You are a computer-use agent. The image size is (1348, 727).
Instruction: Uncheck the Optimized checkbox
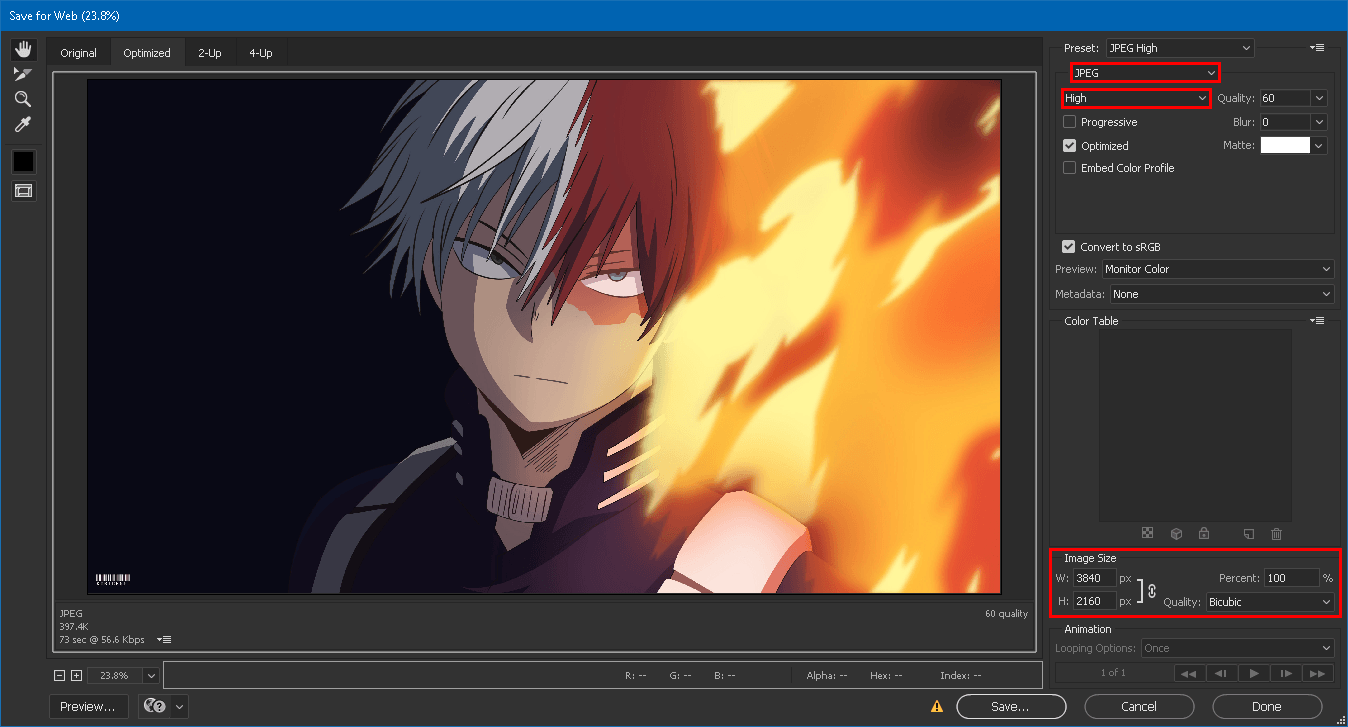(x=1070, y=146)
